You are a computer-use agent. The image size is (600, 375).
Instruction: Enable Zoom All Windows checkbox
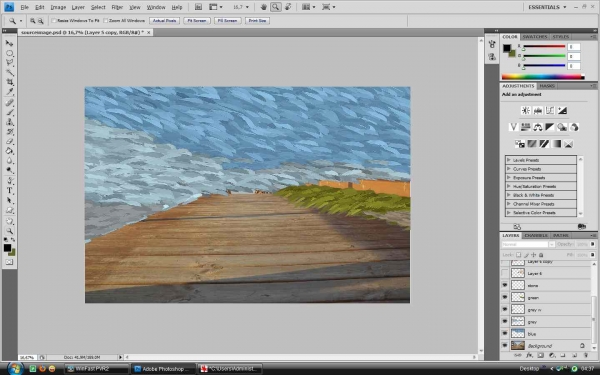106,21
